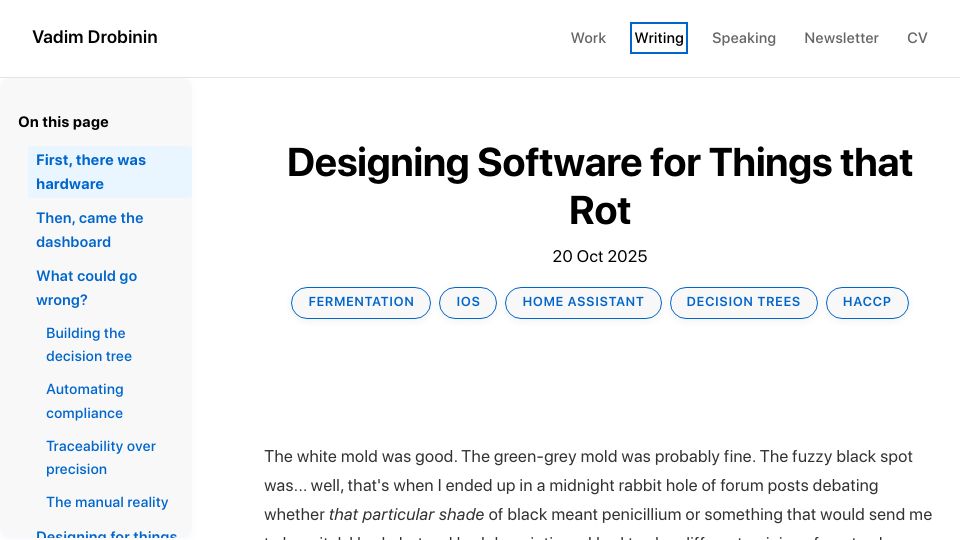960x540 pixels.
Task: Select the HACCP tag
Action: pyautogui.click(x=867, y=302)
